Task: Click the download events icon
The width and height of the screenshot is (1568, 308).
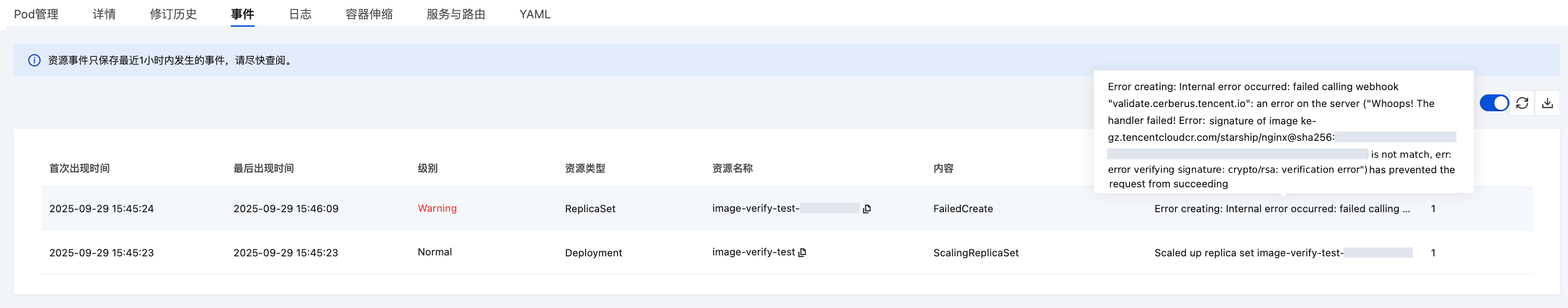Action: (1547, 103)
